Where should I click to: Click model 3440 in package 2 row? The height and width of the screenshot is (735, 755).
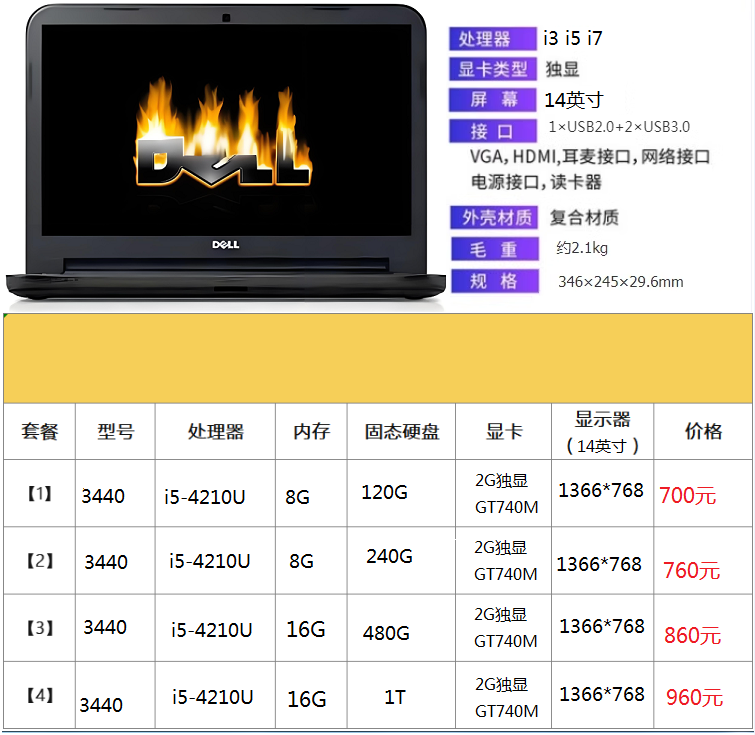pos(106,562)
